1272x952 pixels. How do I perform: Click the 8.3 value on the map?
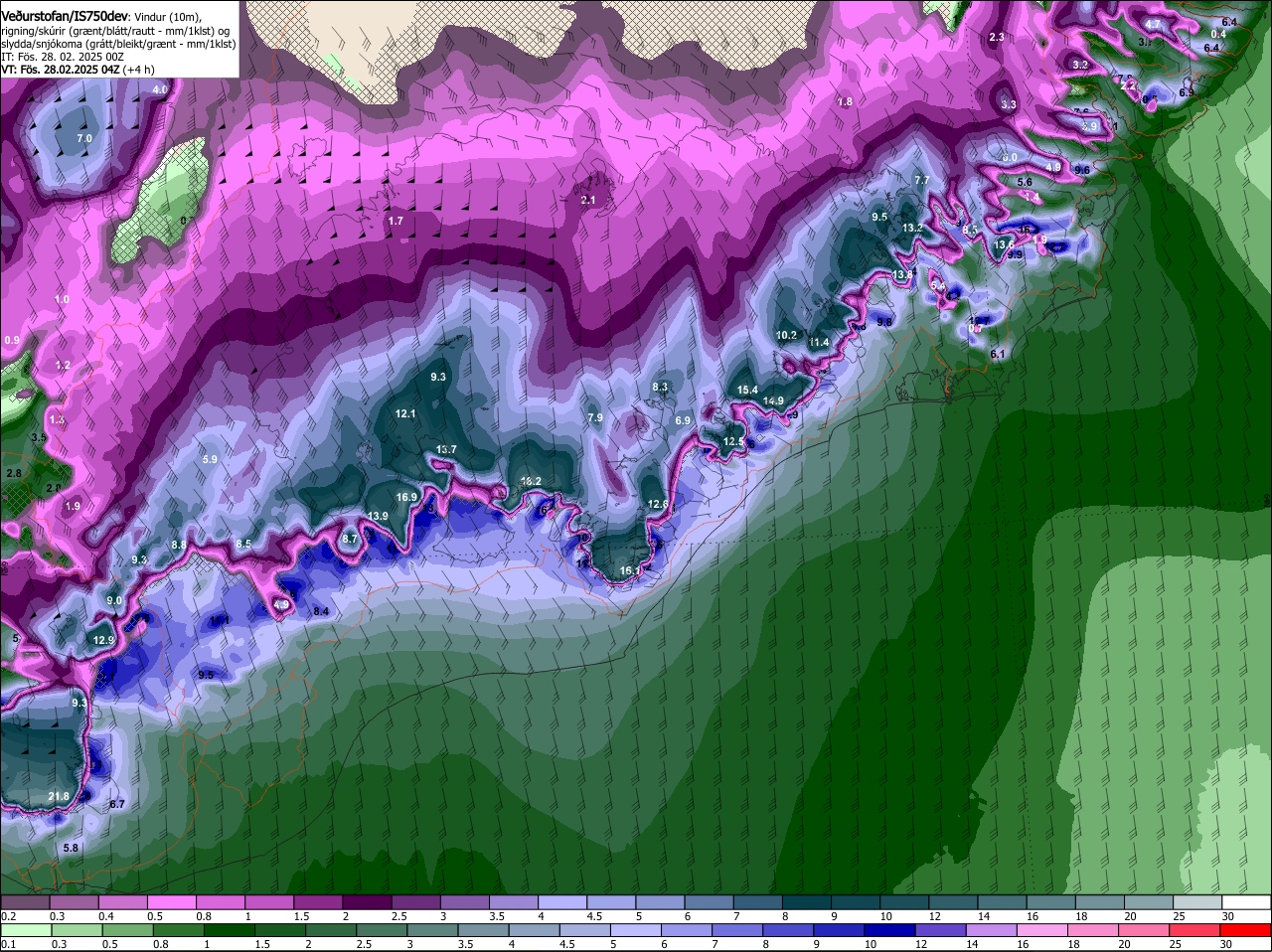[x=660, y=388]
